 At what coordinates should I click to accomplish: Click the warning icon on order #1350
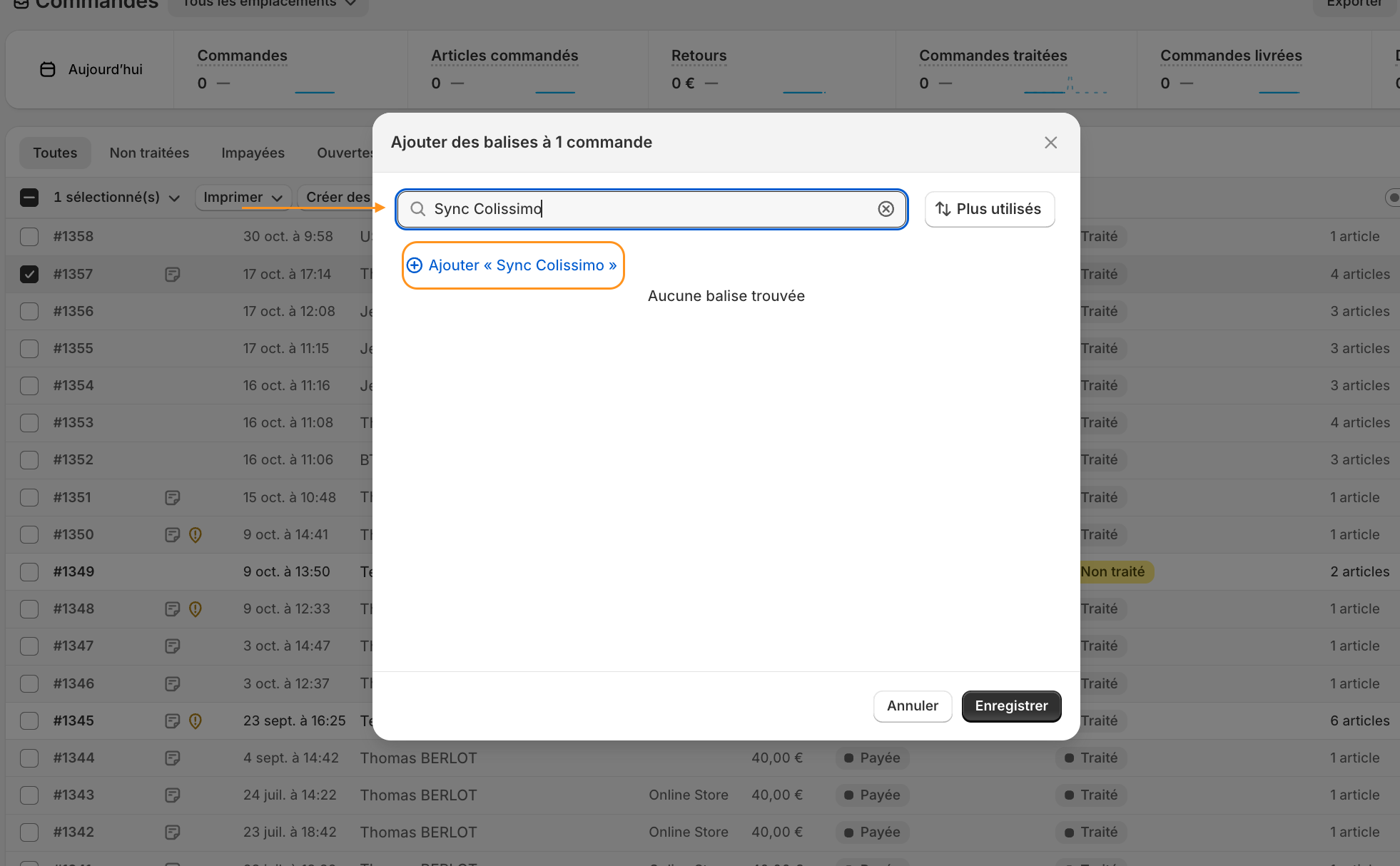pos(195,535)
